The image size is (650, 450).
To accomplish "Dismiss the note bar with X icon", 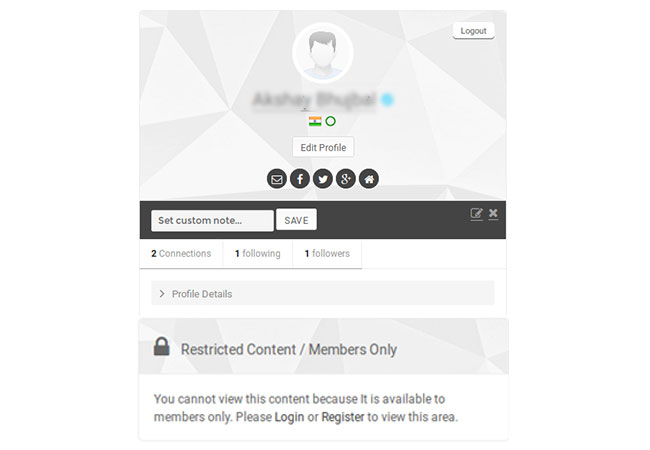I will tap(493, 213).
